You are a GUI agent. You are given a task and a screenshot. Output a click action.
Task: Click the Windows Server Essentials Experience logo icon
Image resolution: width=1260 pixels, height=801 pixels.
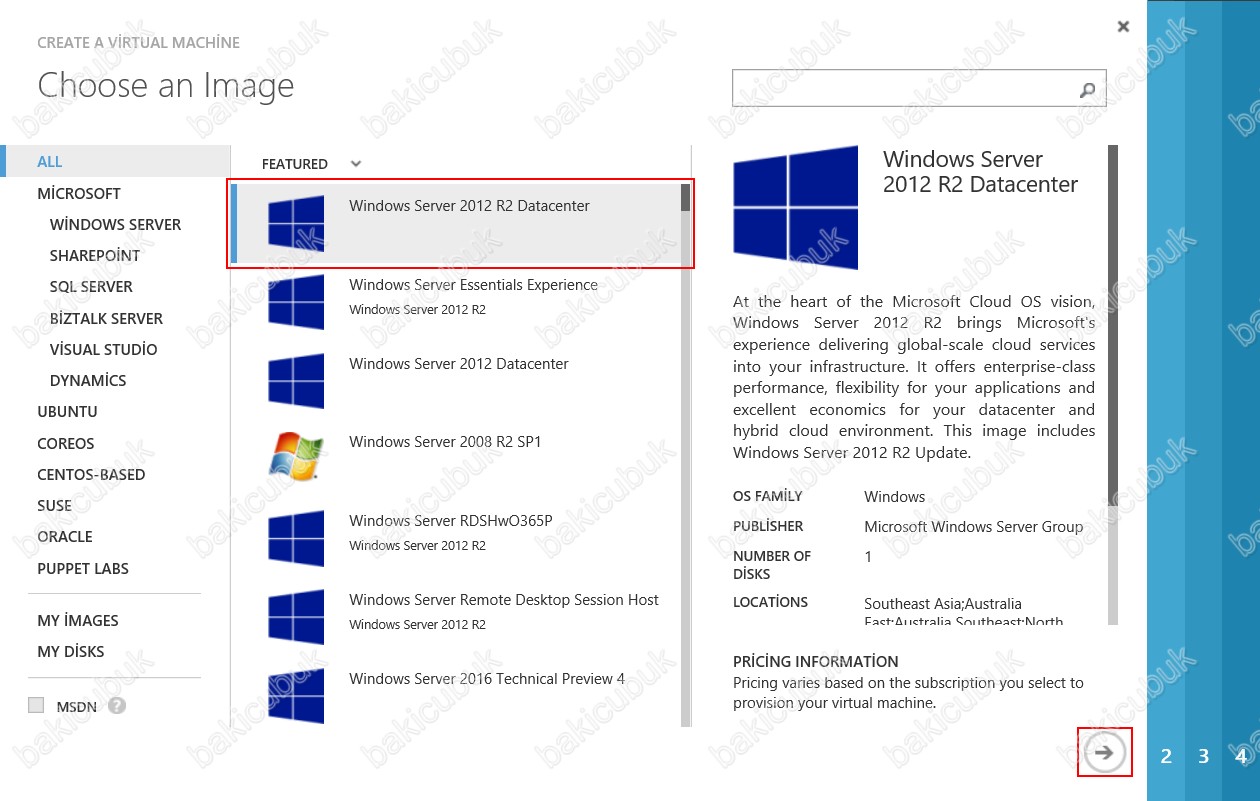click(296, 301)
